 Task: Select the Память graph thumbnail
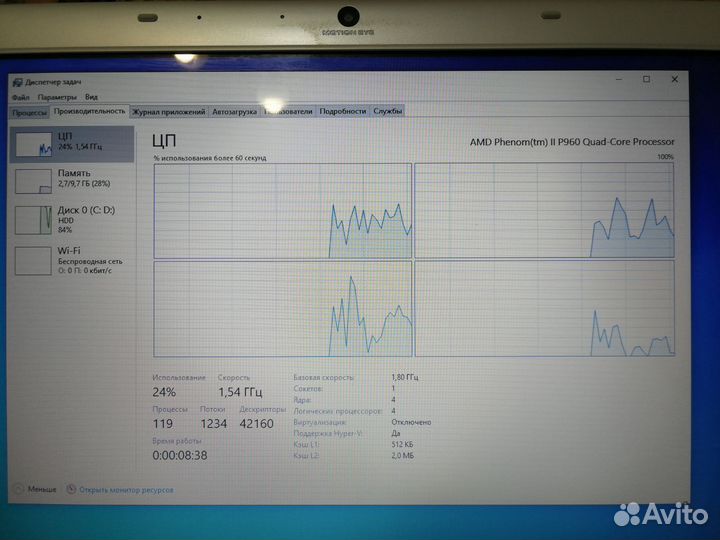(x=33, y=181)
